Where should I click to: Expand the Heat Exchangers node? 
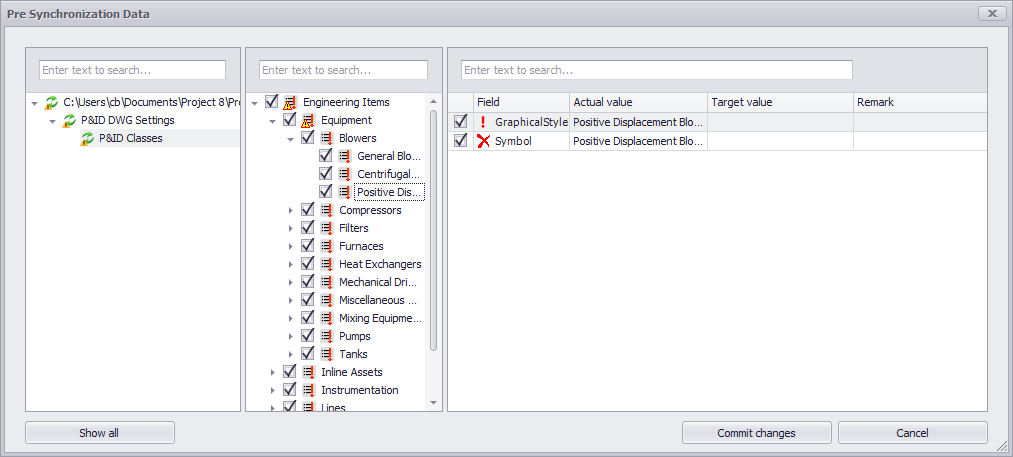point(291,265)
